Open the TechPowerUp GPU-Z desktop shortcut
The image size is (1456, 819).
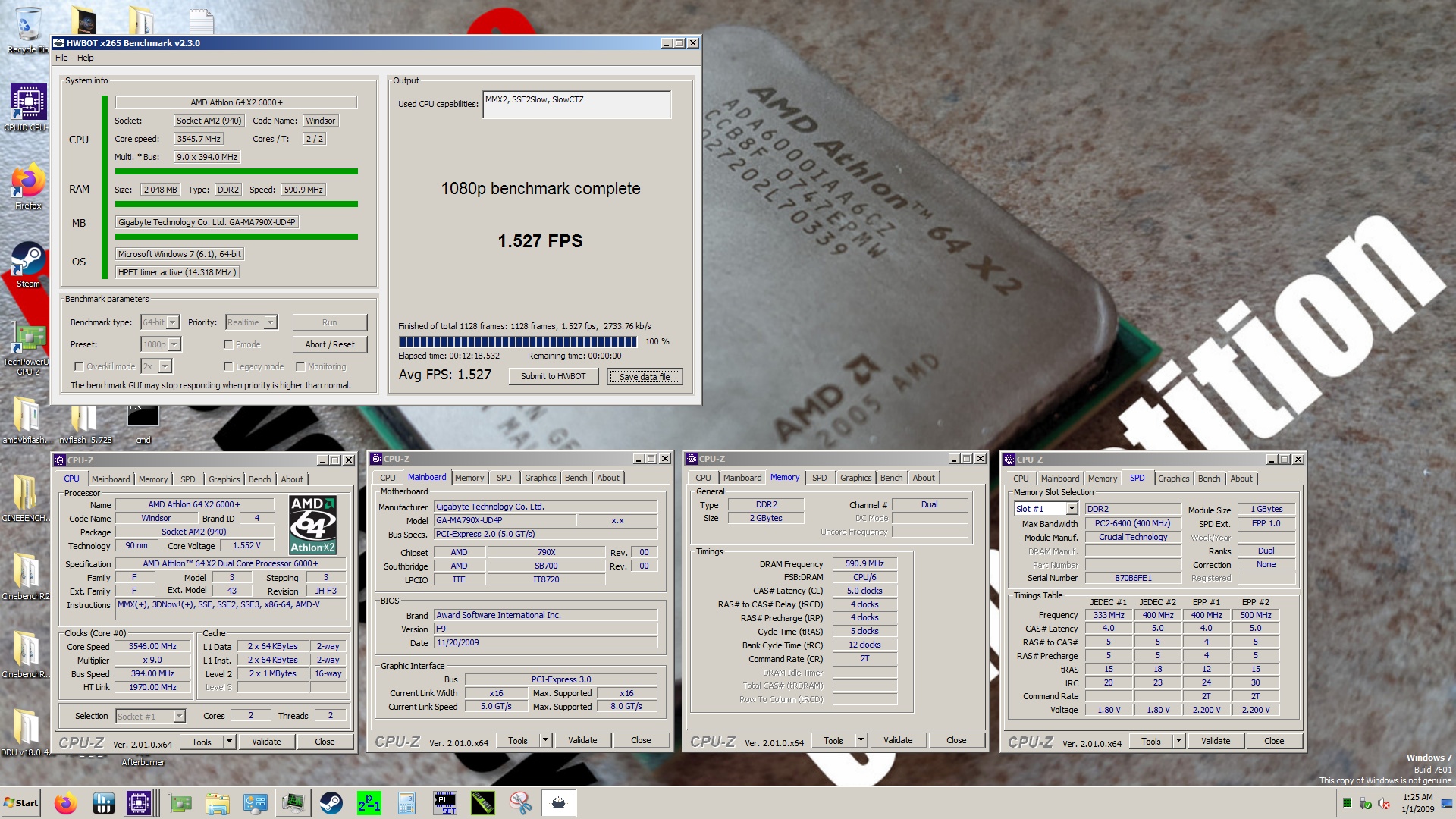click(x=27, y=349)
